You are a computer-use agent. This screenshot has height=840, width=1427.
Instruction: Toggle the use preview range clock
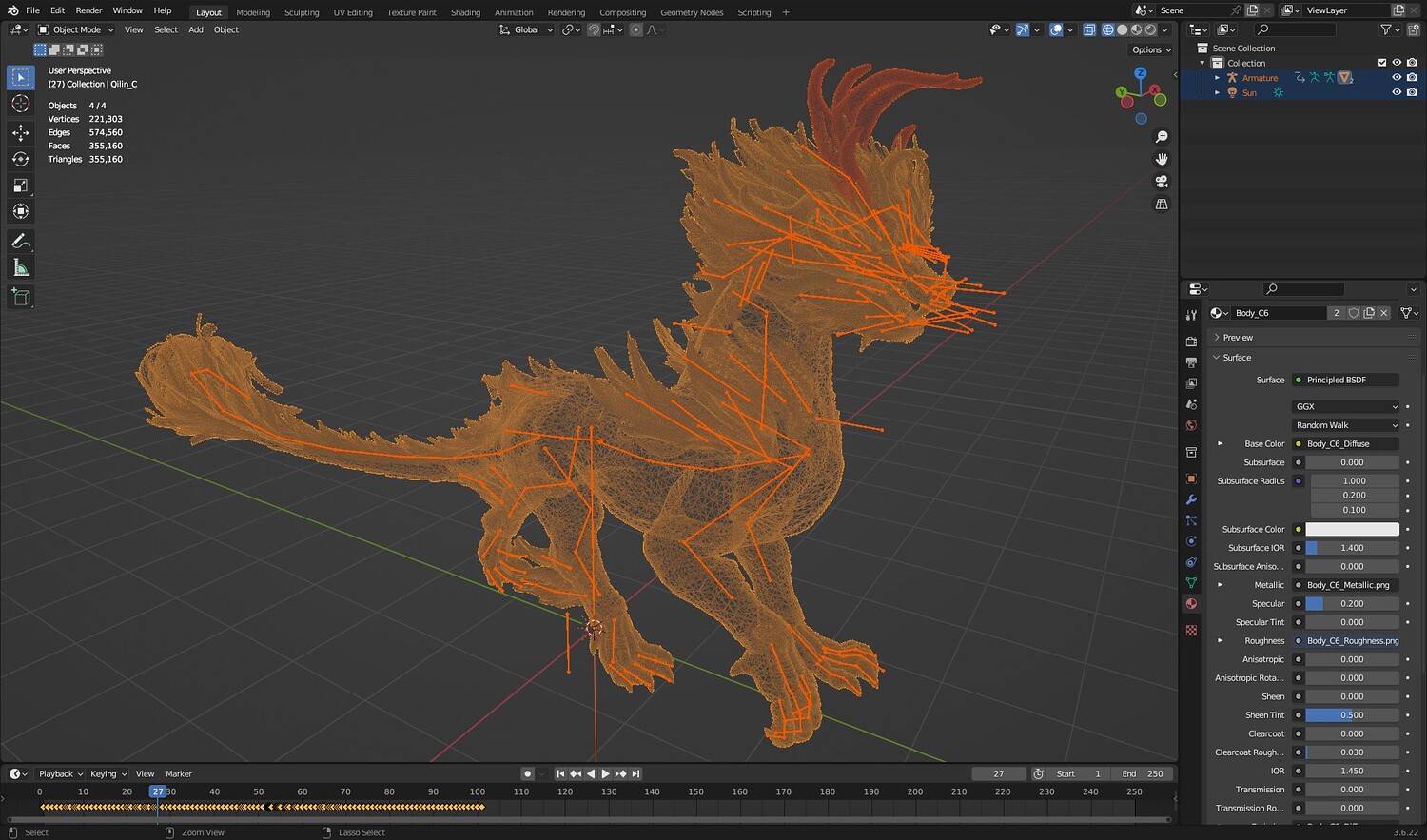tap(1038, 773)
